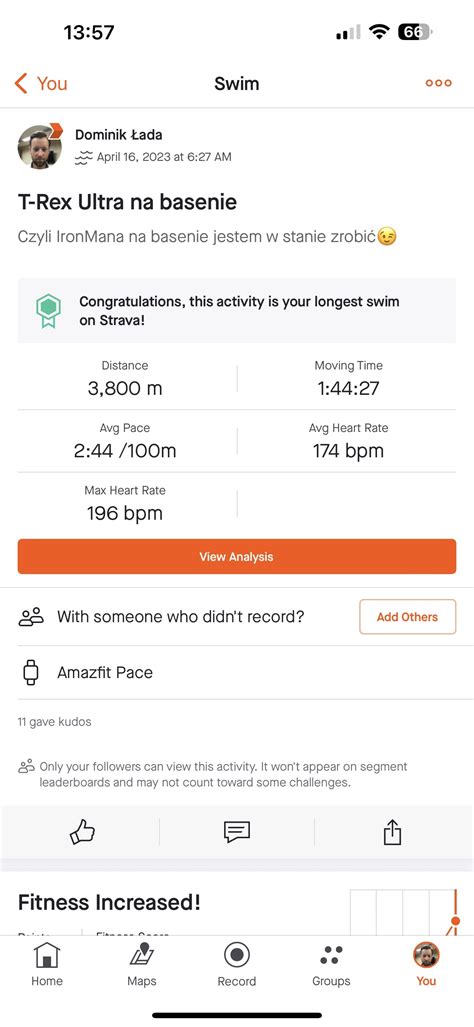
Task: Tap the longest swim achievement badge icon
Action: 48,310
